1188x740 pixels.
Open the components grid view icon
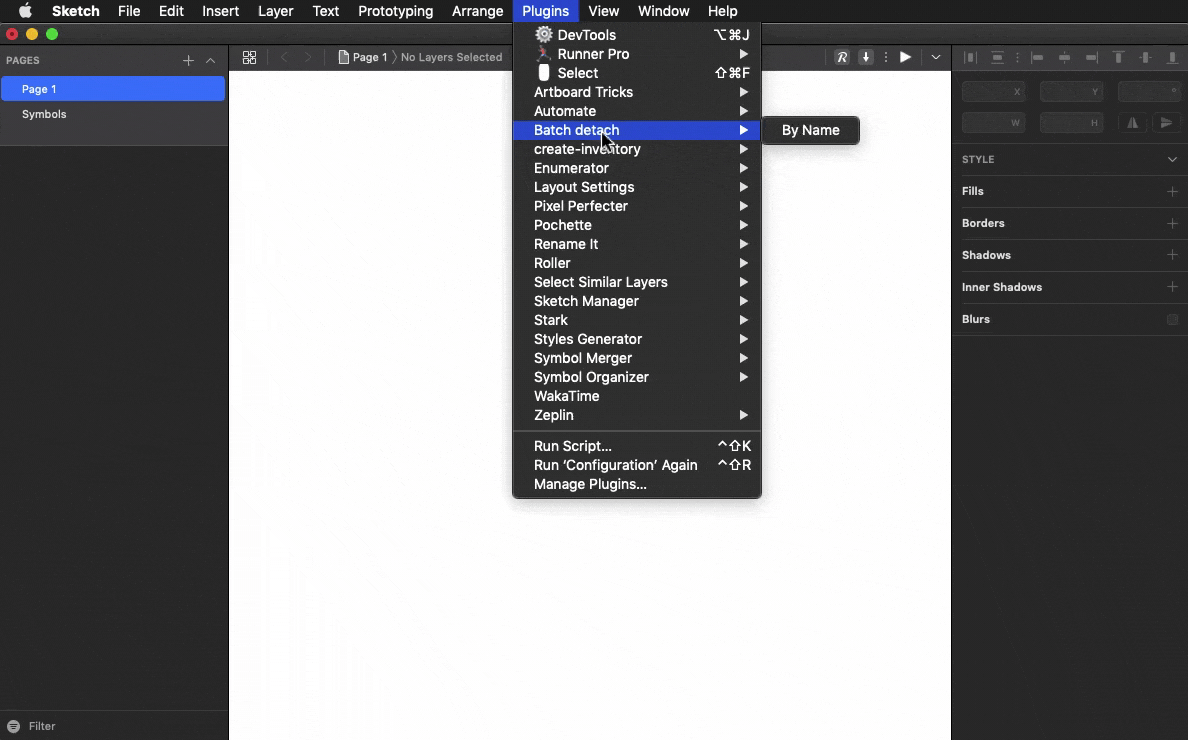(x=249, y=58)
